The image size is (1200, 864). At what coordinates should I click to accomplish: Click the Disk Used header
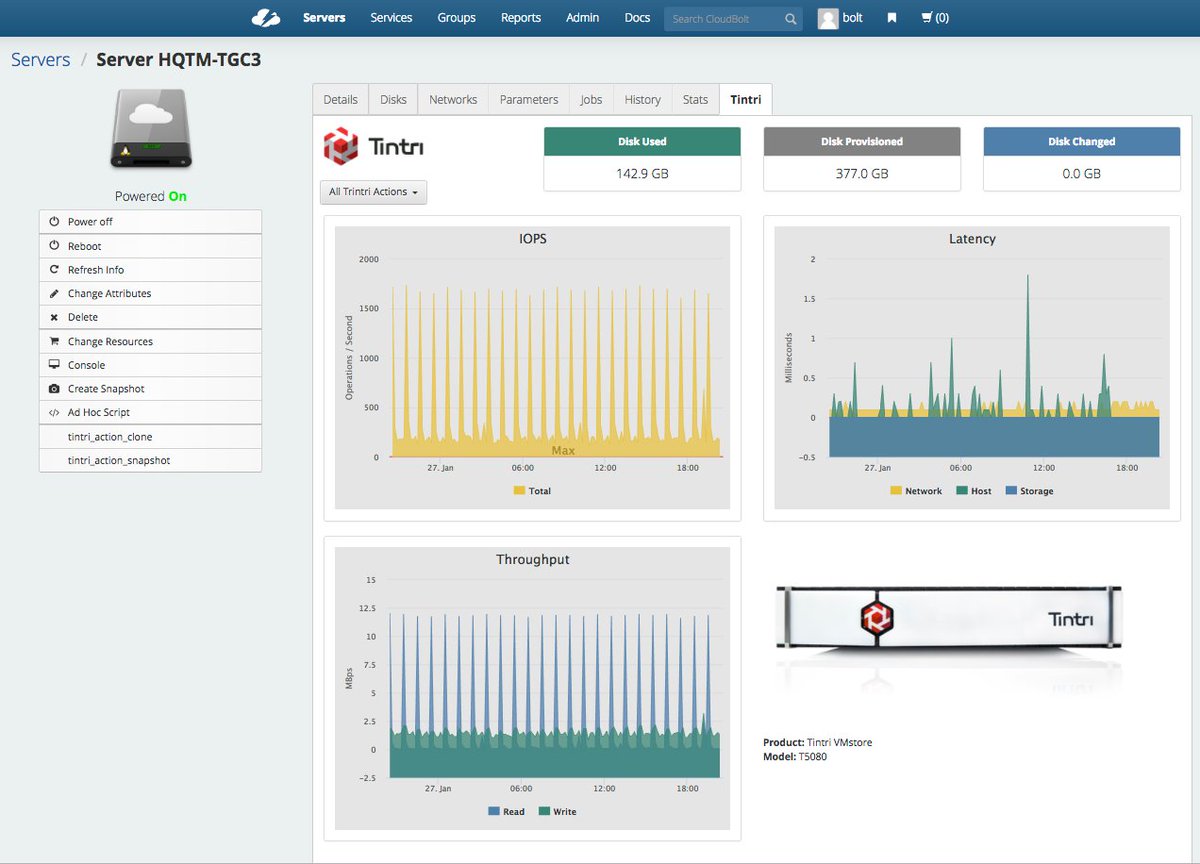coord(642,142)
